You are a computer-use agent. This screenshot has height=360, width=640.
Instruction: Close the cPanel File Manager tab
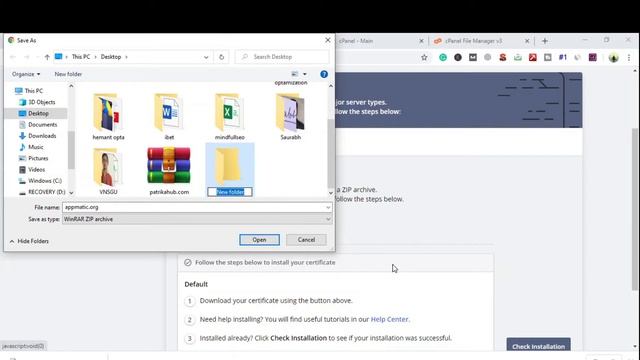(x=527, y=41)
